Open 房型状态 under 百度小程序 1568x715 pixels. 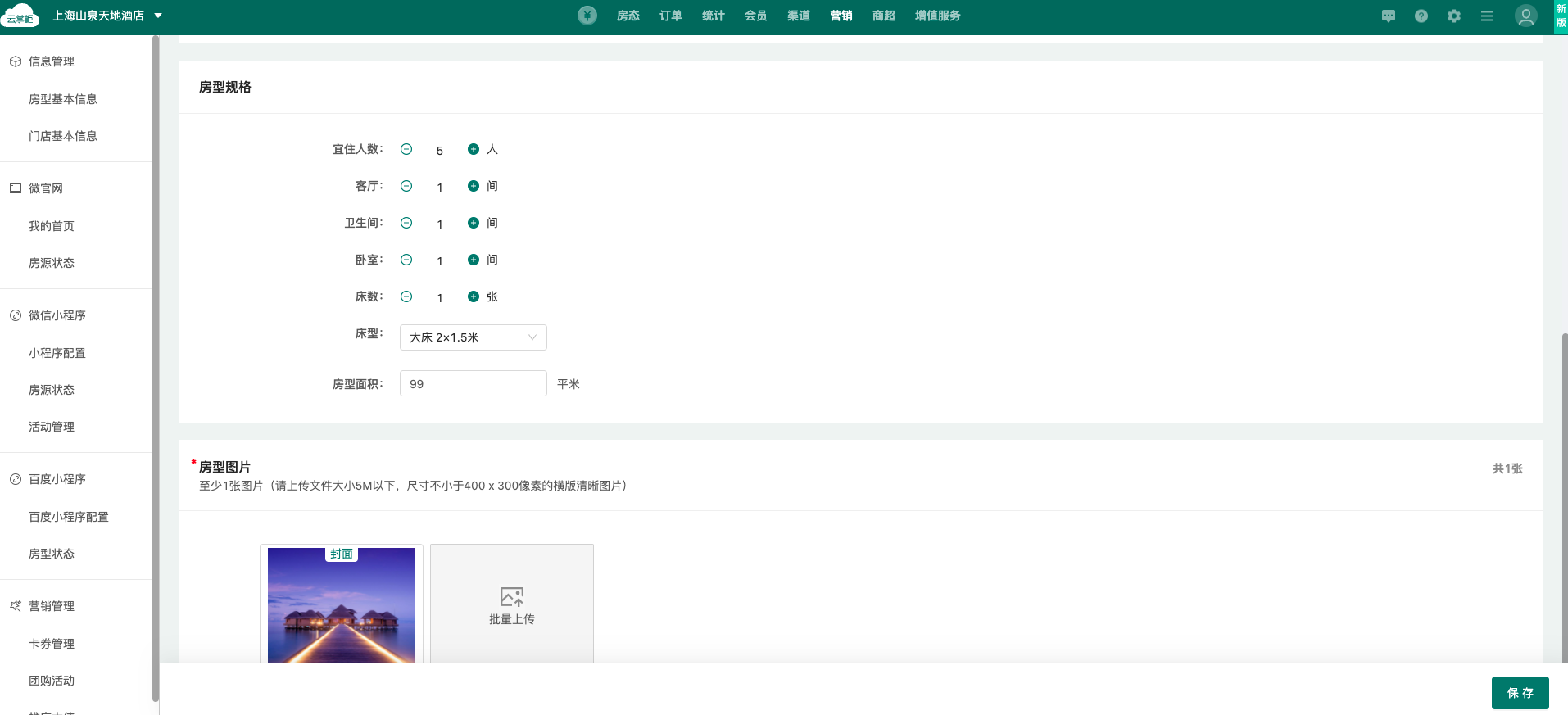click(x=52, y=554)
